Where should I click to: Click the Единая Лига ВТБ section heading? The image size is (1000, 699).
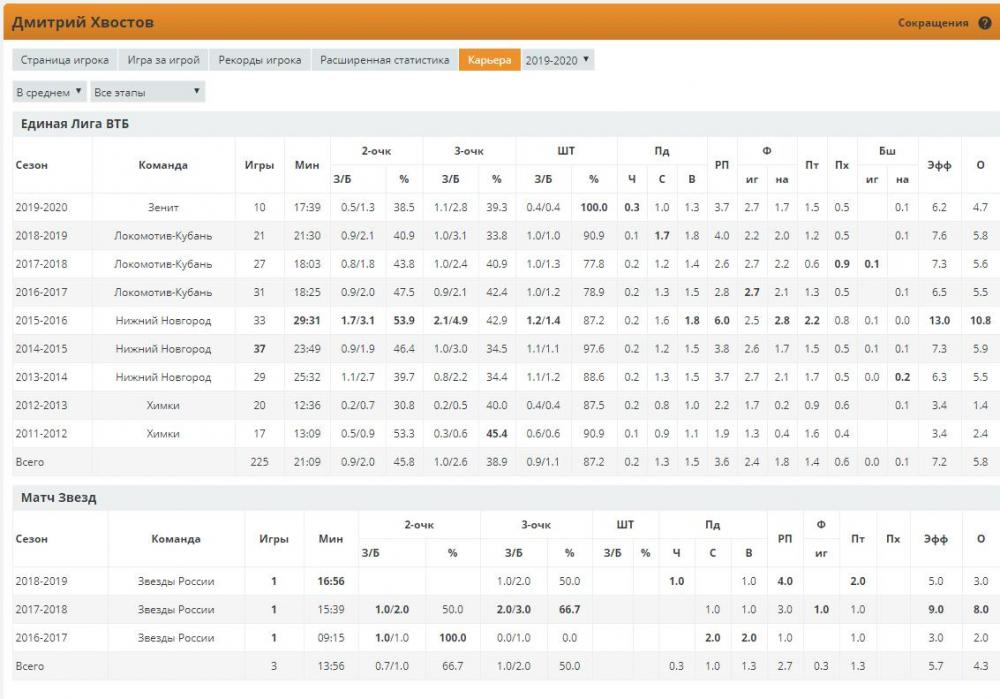(x=75, y=124)
